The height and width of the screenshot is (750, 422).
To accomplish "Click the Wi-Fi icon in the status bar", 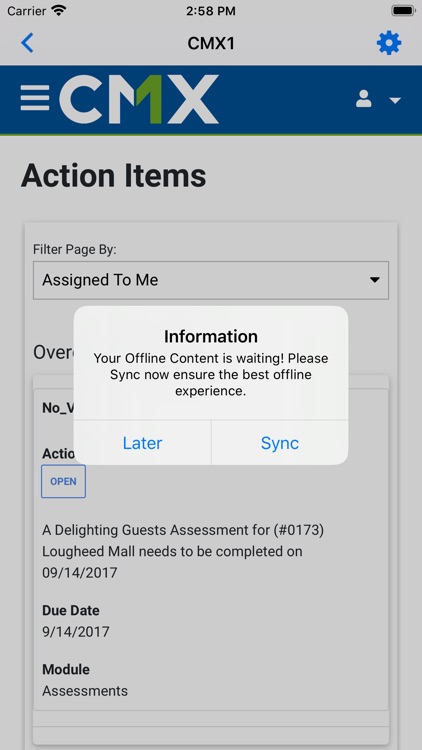I will click(x=59, y=11).
